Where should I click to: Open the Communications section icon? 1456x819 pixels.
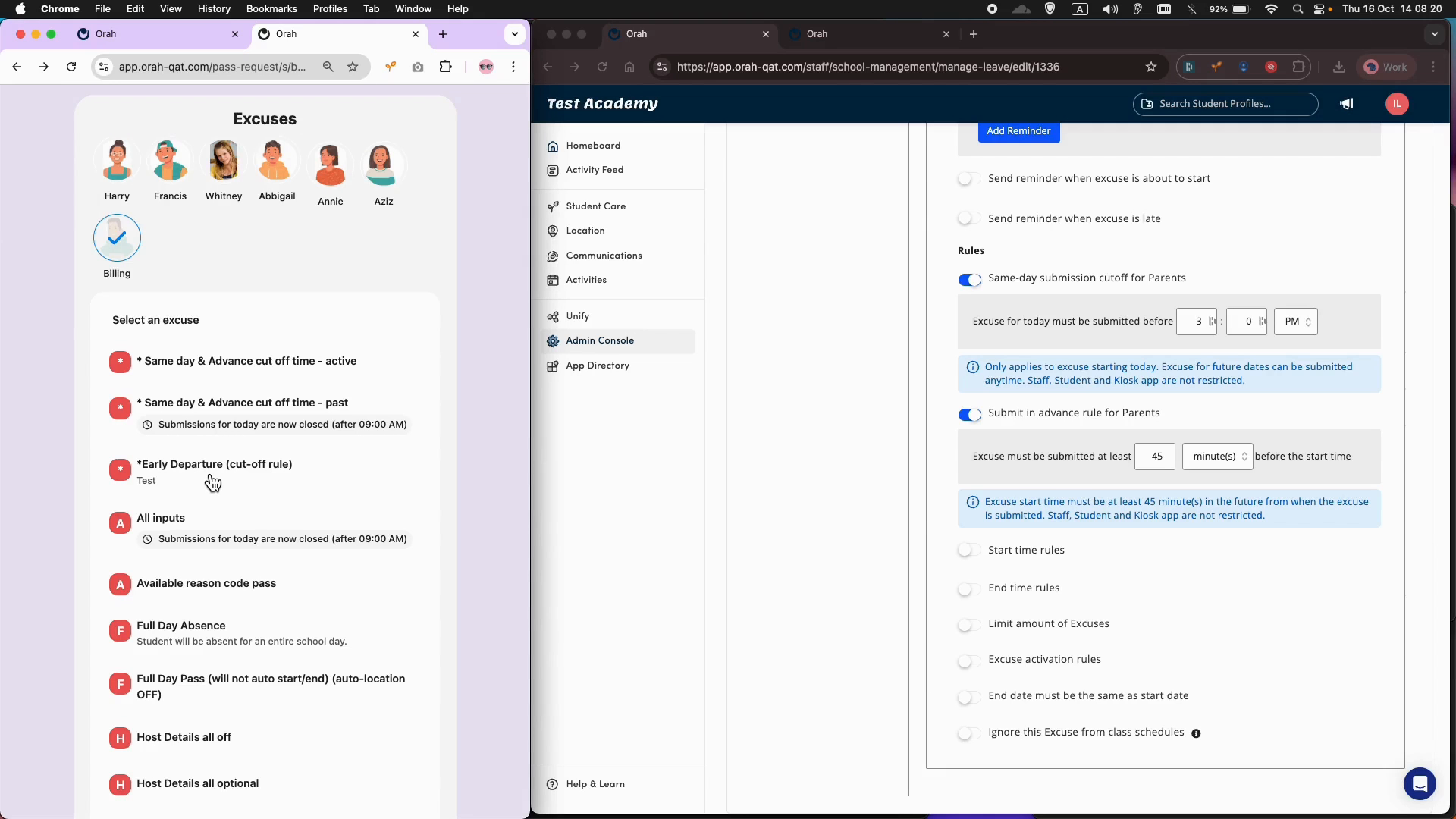click(x=553, y=256)
